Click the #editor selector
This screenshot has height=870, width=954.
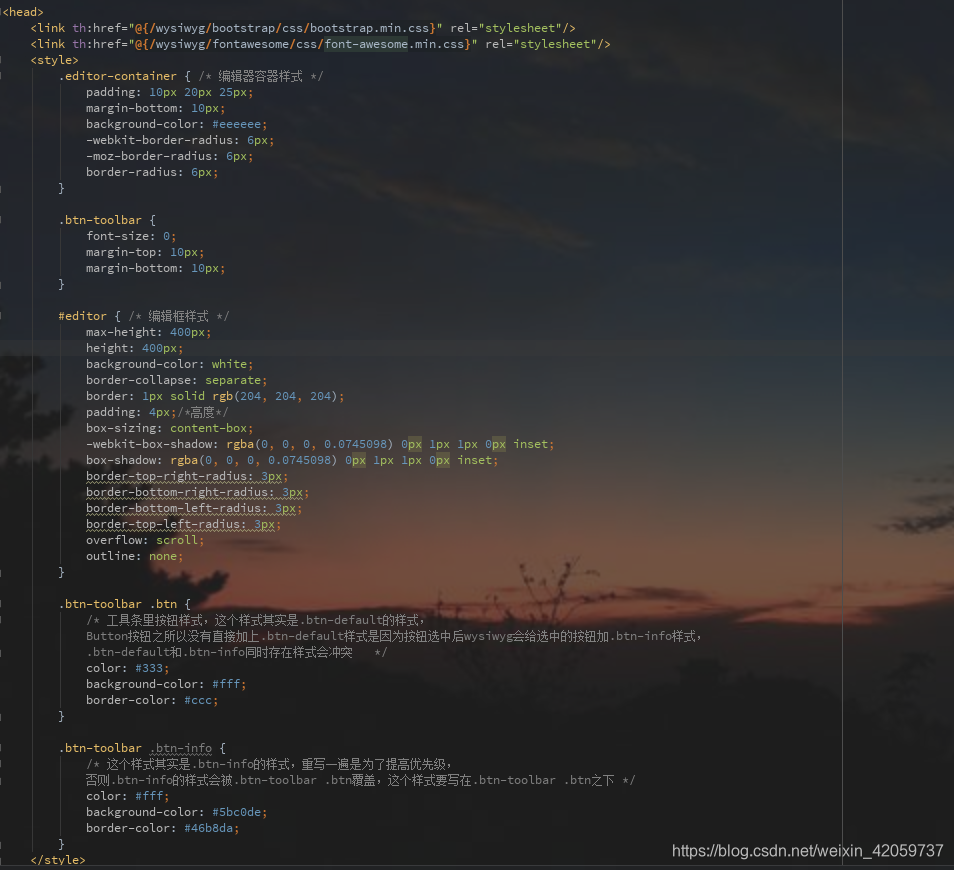(82, 316)
